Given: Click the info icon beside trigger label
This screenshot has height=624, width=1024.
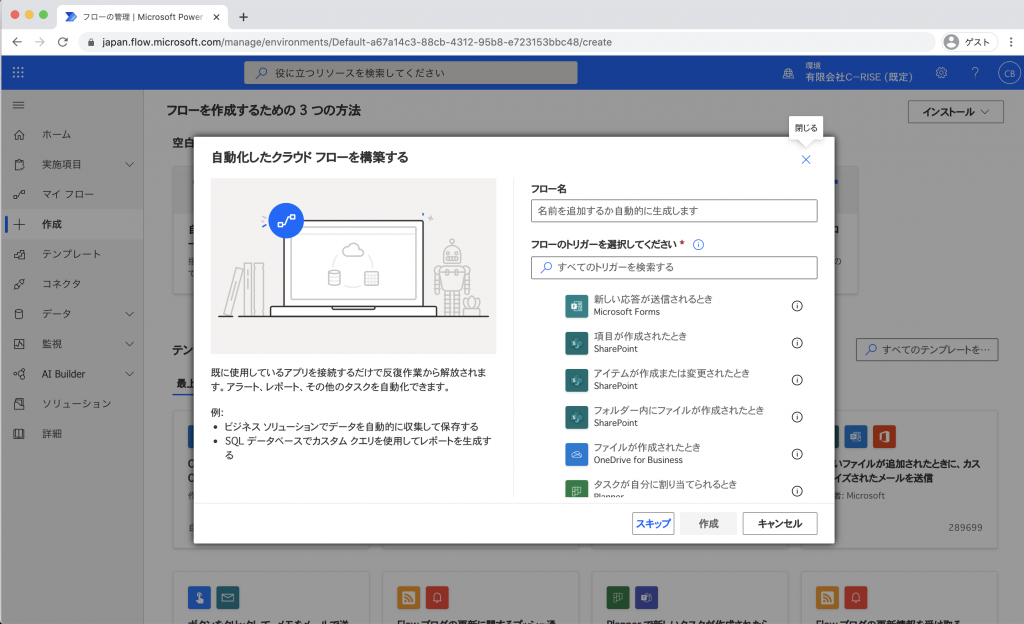Looking at the screenshot, I should pyautogui.click(x=698, y=245).
